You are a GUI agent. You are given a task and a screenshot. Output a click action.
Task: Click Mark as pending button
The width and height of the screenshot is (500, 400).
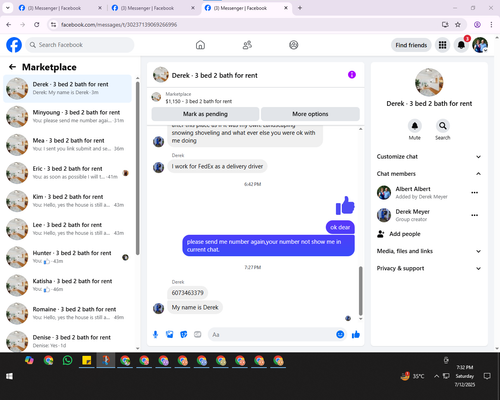pyautogui.click(x=205, y=114)
